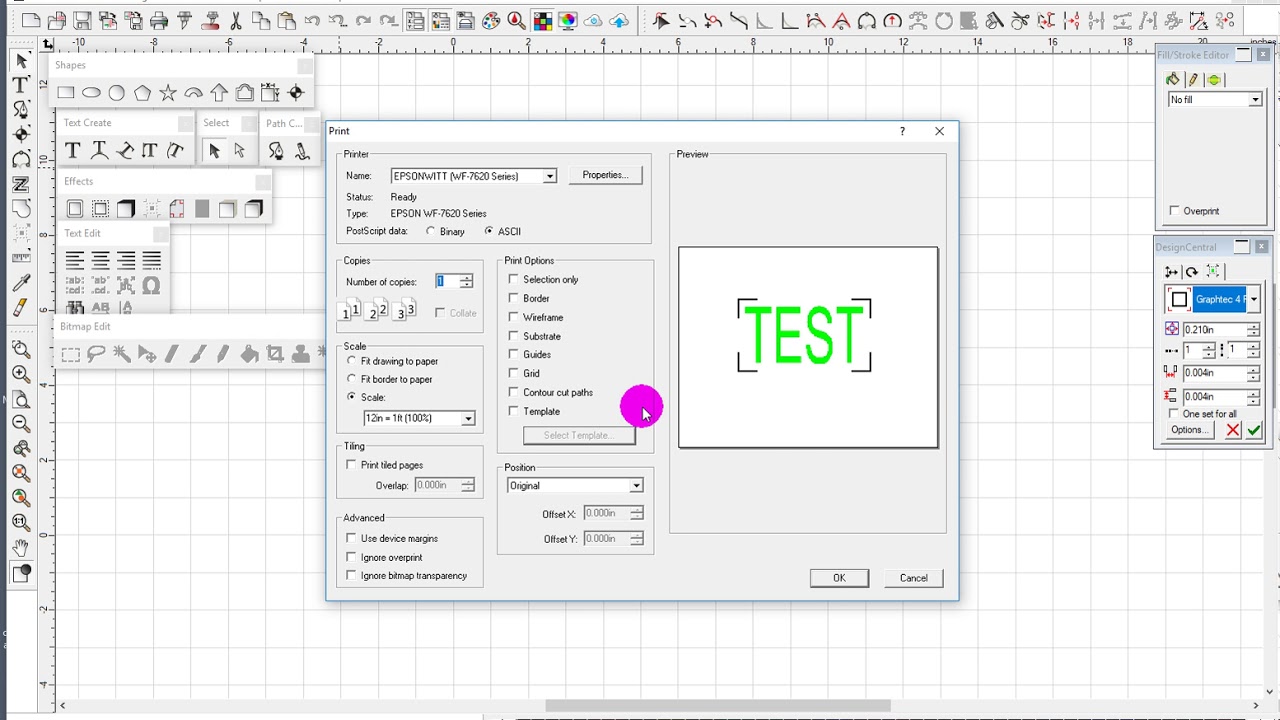Viewport: 1280px width, 720px height.
Task: Select the crop tool in Bitmap Edit
Action: (274, 354)
